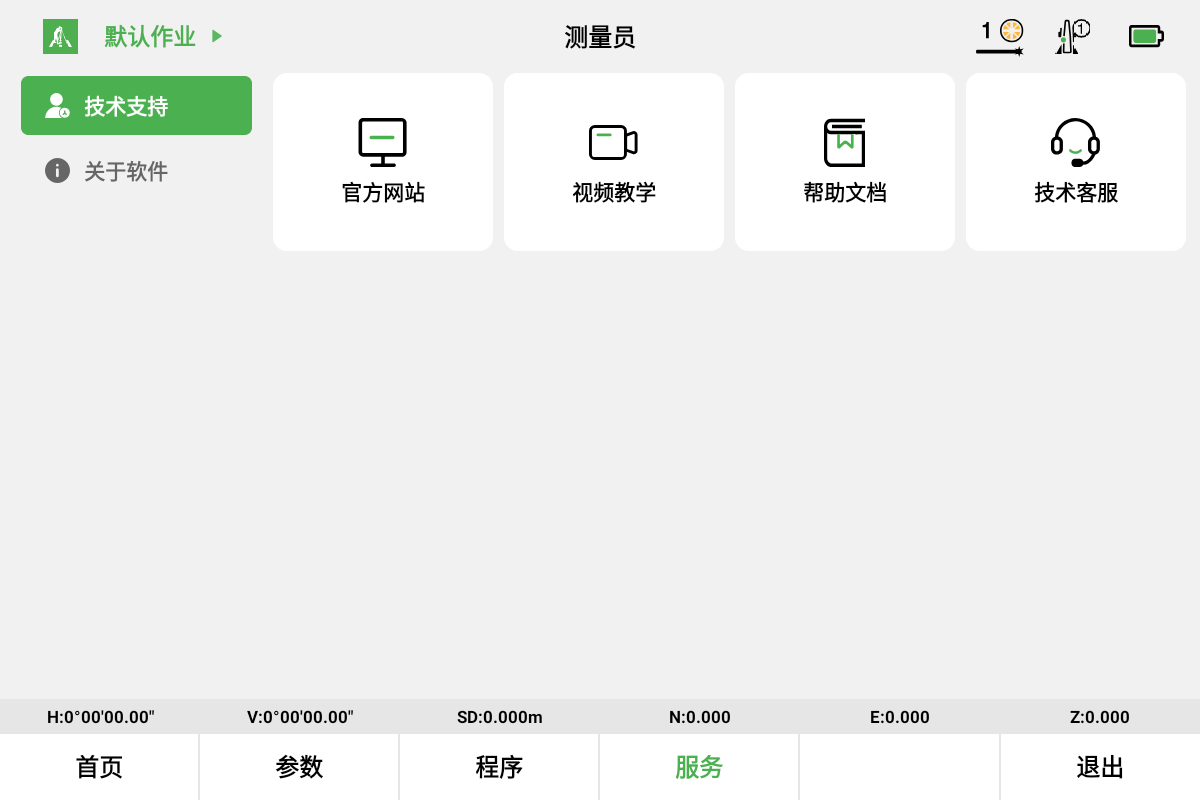Select the 技术支持 sidebar item

click(x=136, y=105)
